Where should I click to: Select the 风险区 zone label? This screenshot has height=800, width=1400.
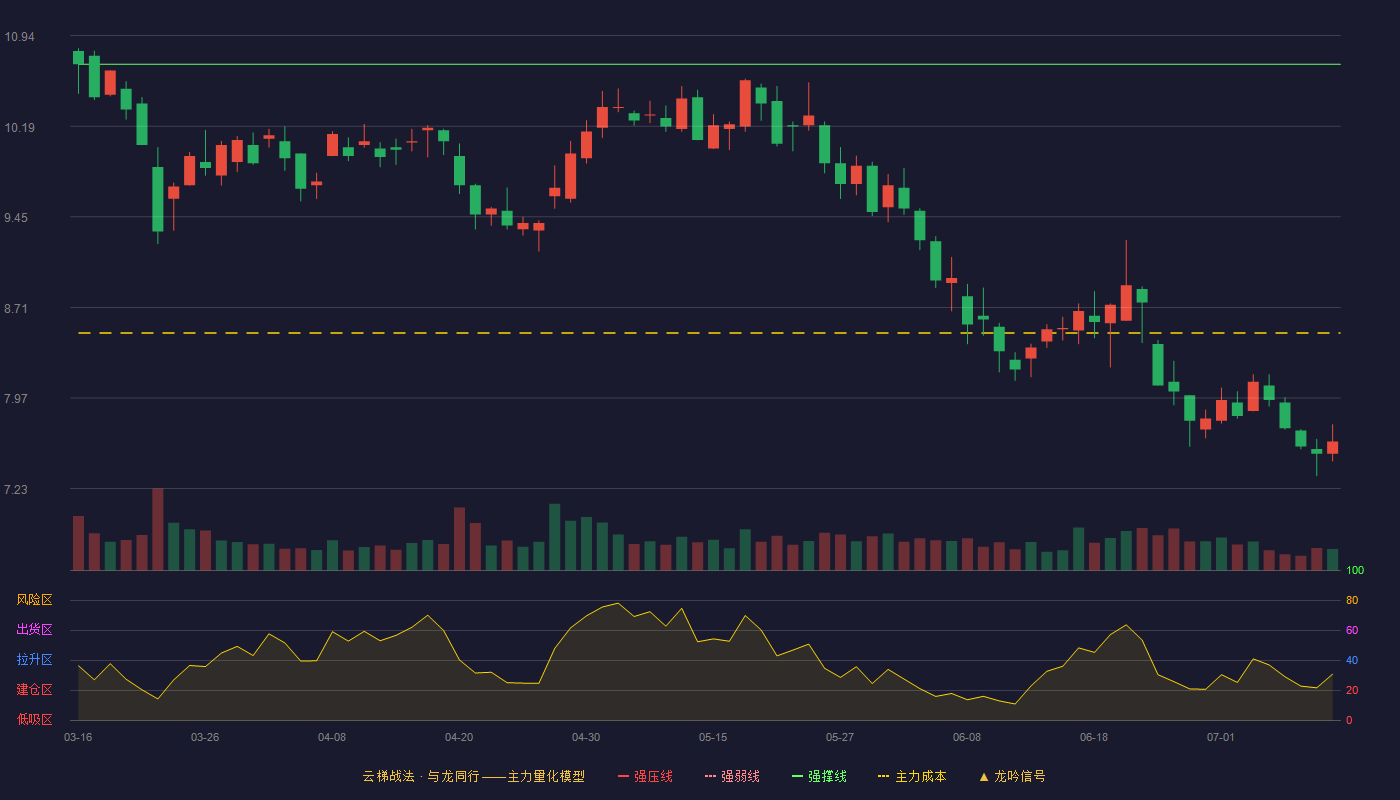(x=34, y=600)
